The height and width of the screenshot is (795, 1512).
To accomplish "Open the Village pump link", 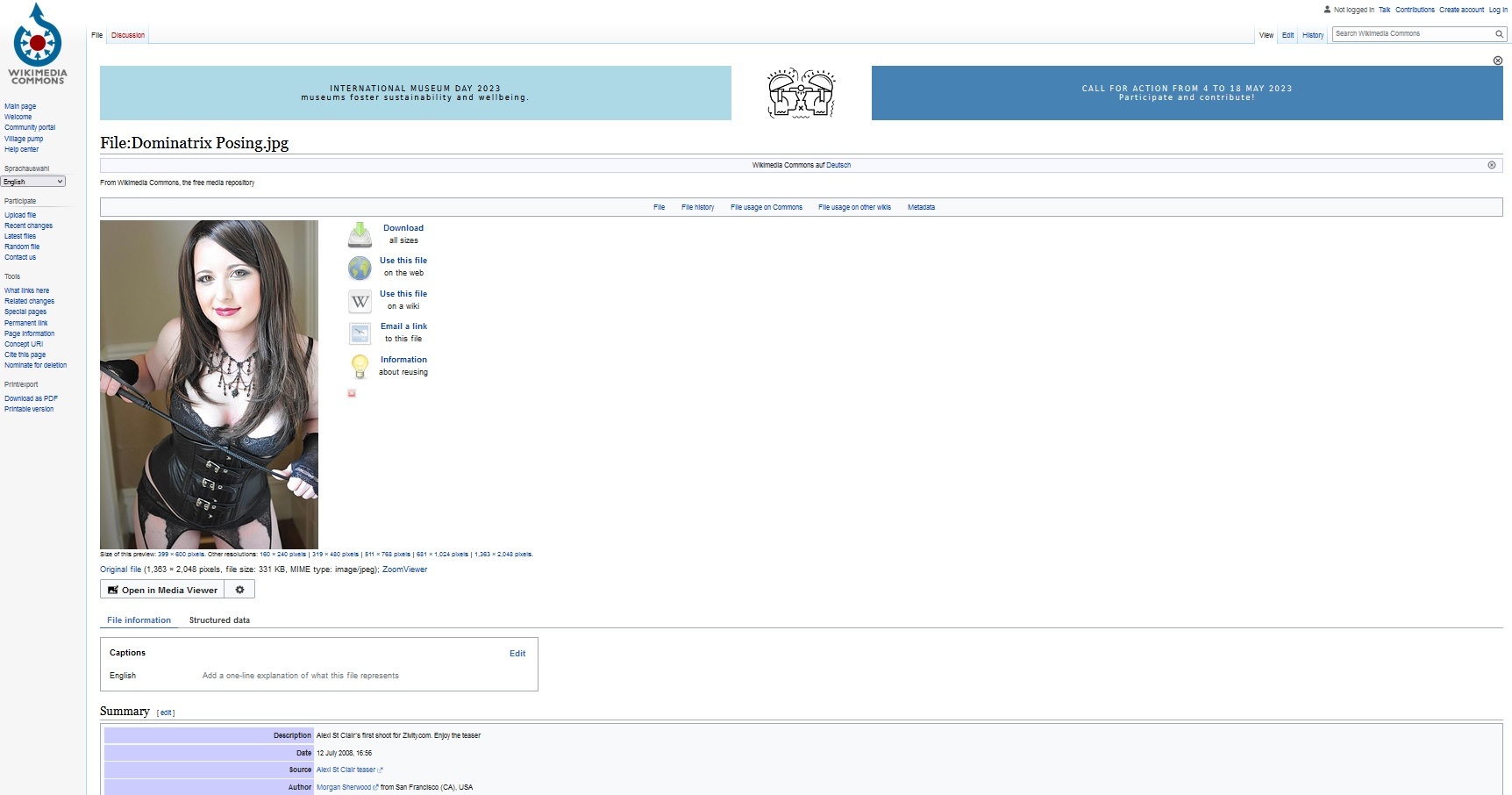I will pos(24,139).
